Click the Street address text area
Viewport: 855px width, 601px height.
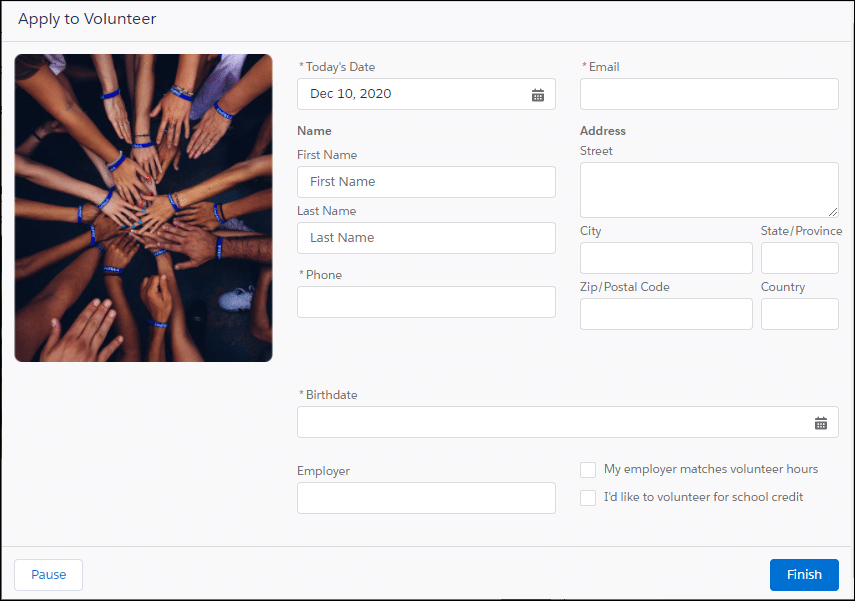pos(709,190)
